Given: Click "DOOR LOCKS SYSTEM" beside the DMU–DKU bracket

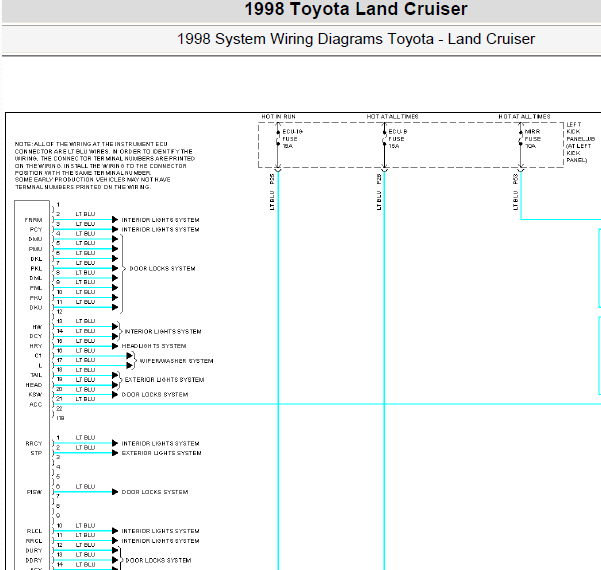Looking at the screenshot, I should (162, 269).
